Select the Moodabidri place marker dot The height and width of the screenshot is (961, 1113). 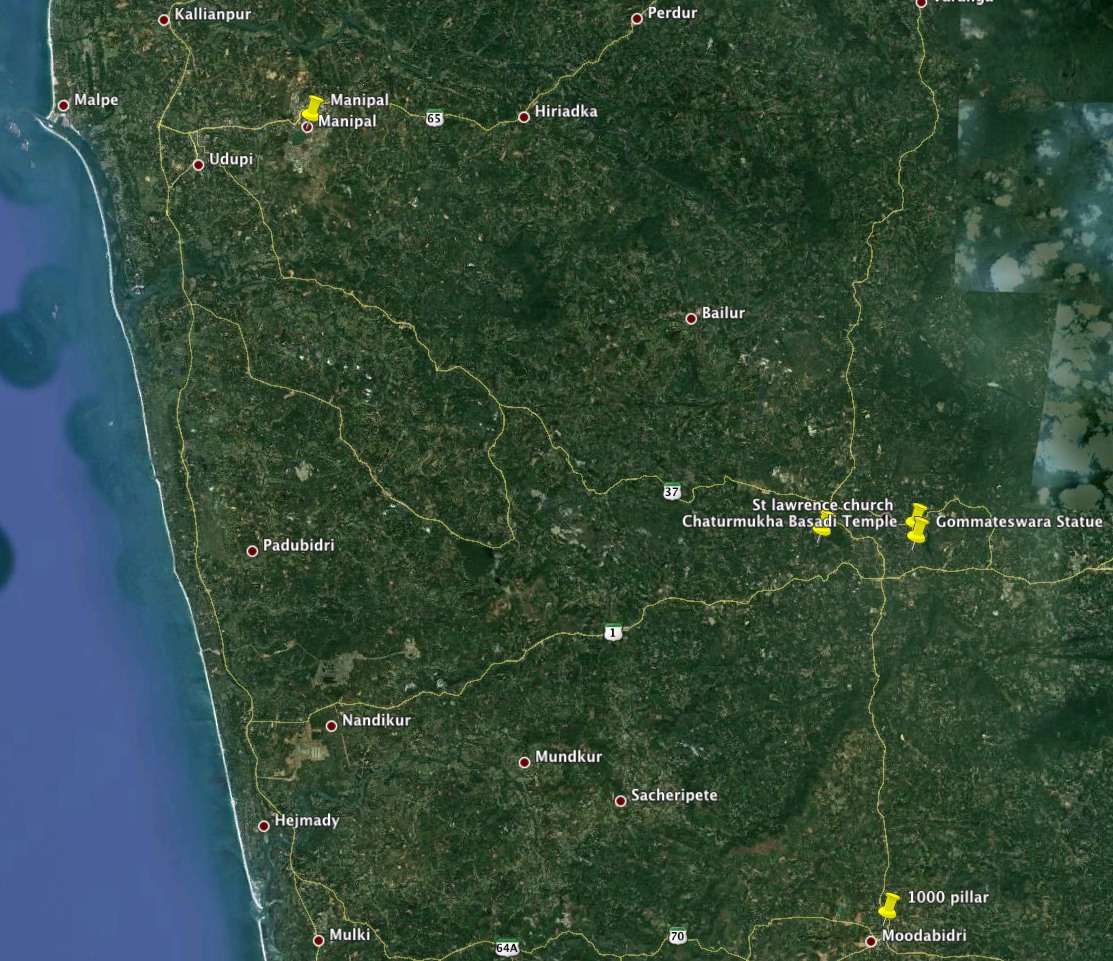[x=871, y=941]
